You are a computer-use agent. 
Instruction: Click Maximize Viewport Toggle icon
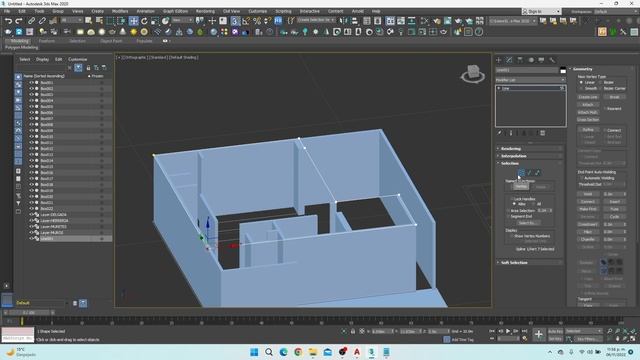pyautogui.click(x=633, y=339)
